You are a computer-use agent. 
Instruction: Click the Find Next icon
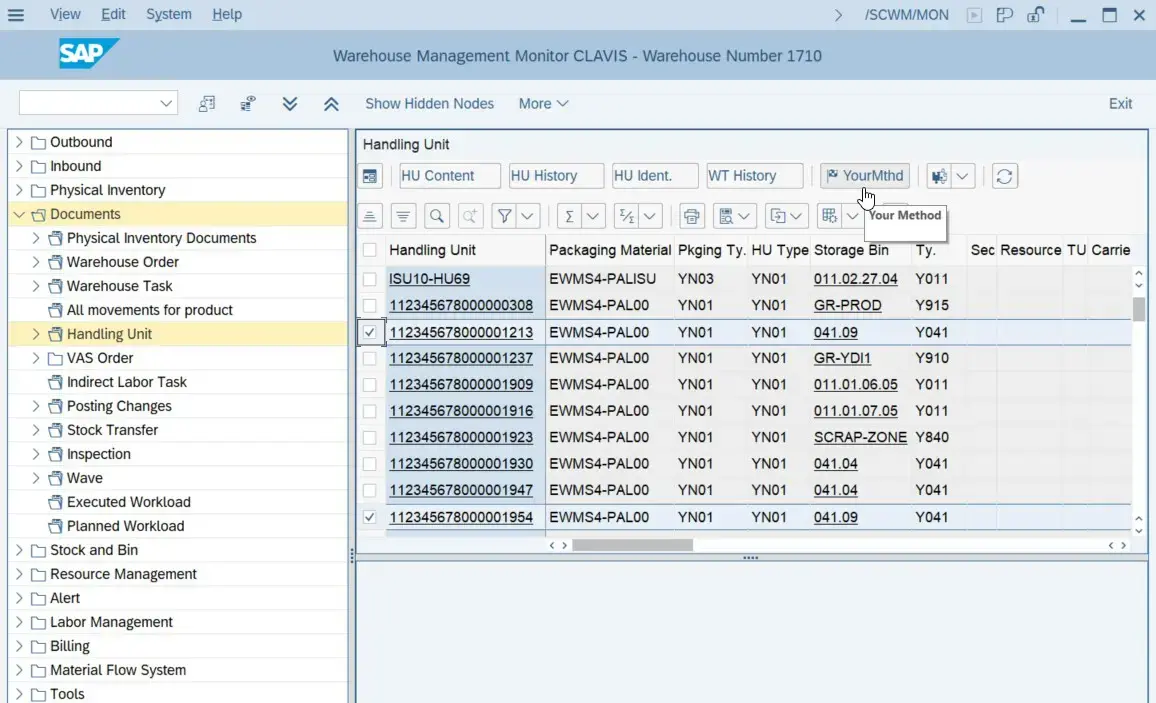pos(470,216)
